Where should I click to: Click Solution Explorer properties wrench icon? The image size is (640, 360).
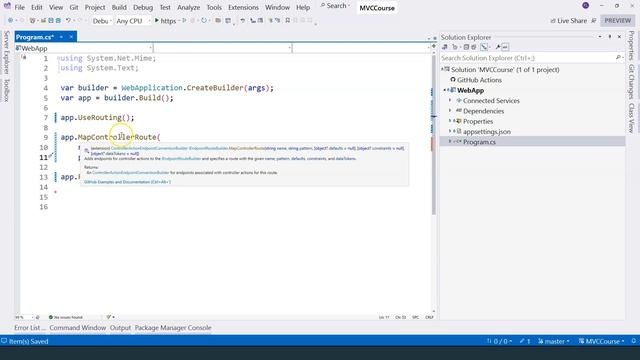coord(498,47)
